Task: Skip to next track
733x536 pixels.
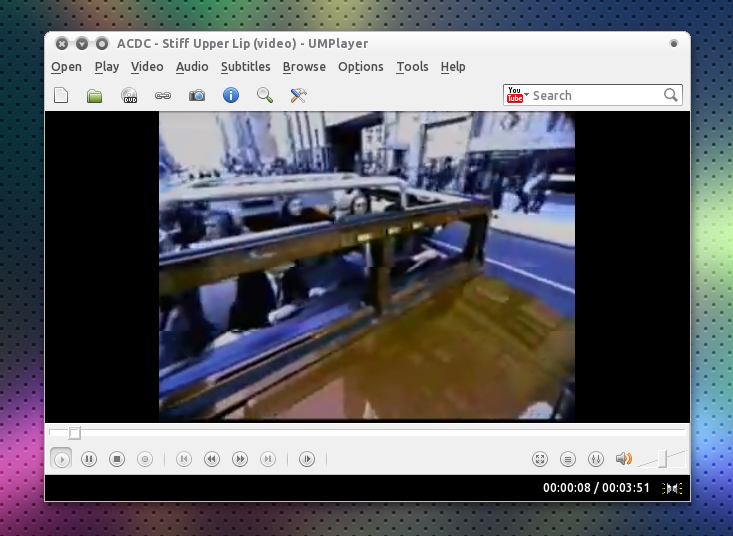Action: (268, 459)
